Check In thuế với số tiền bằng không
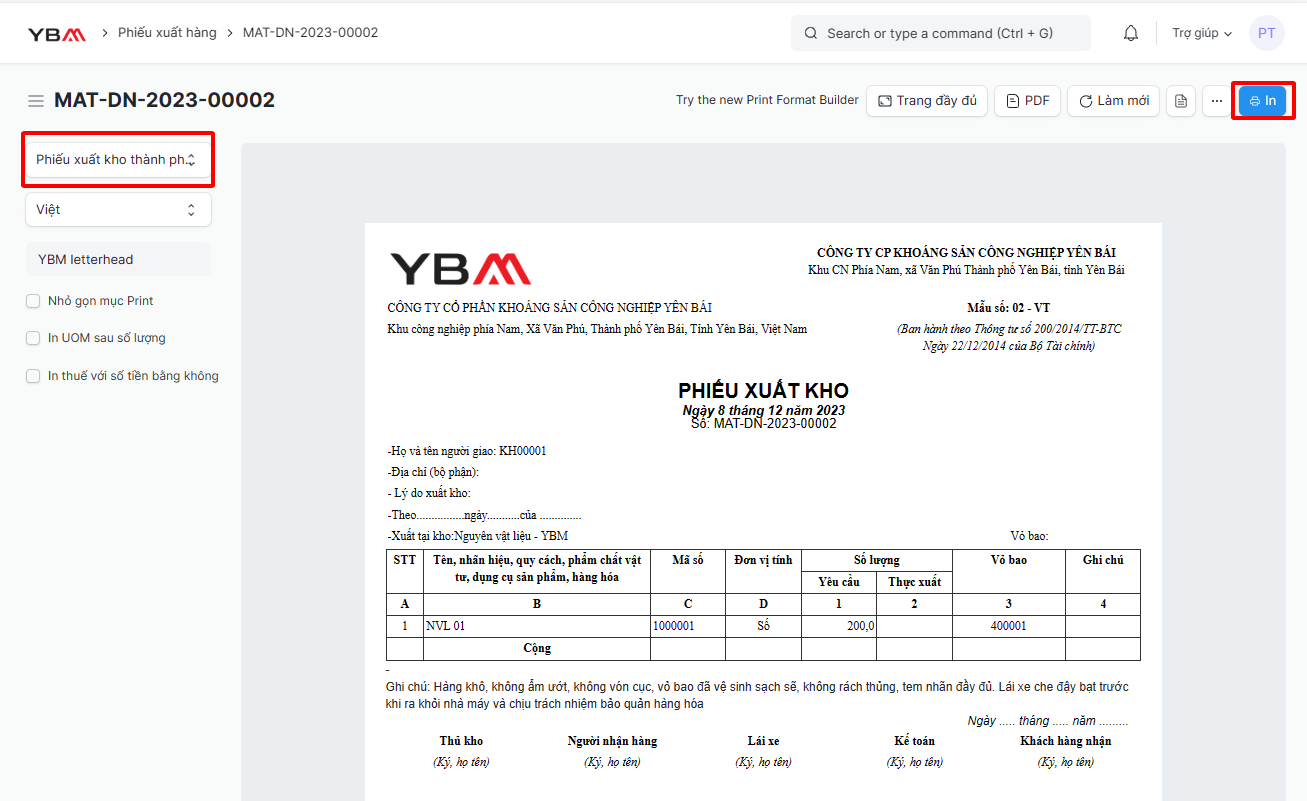Viewport: 1307px width, 801px height. coord(33,376)
